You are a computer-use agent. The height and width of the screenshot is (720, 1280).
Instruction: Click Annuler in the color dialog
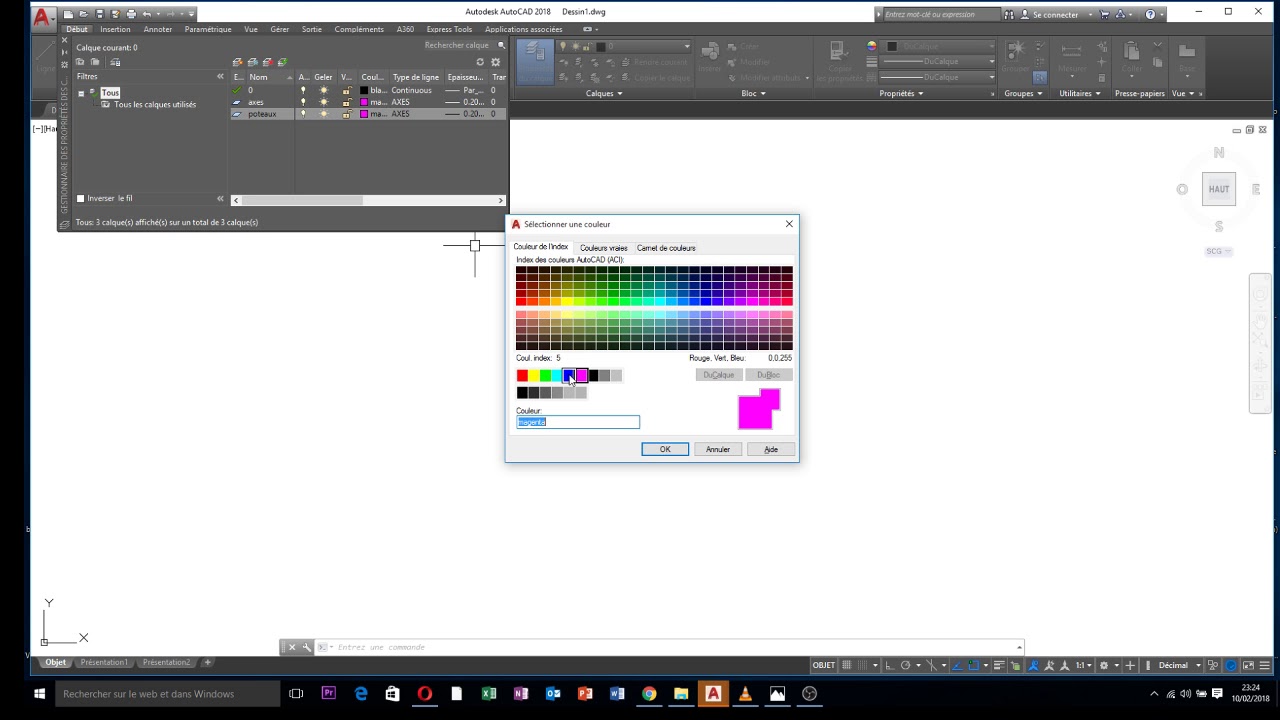(718, 449)
